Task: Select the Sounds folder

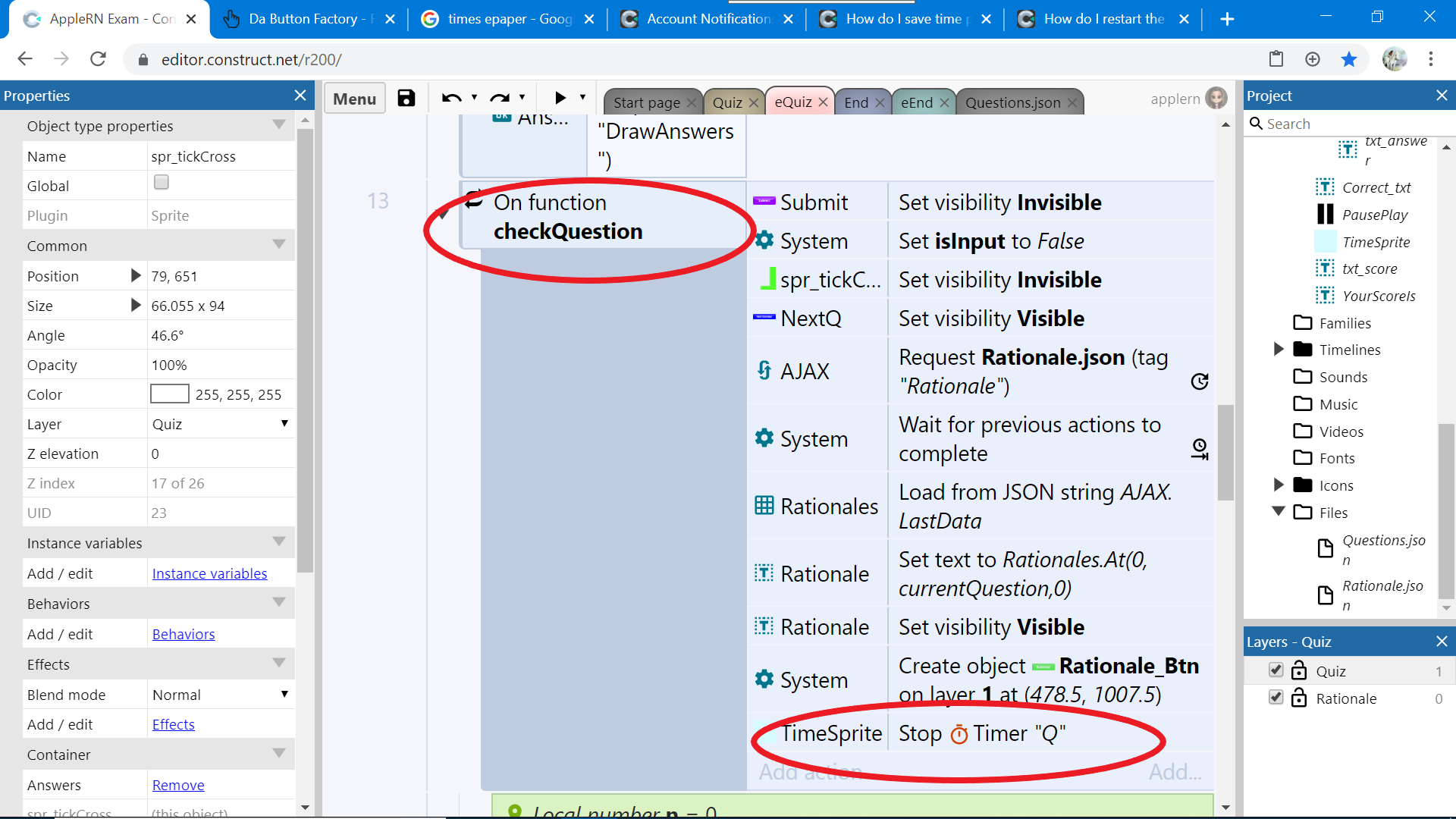Action: pyautogui.click(x=1343, y=377)
